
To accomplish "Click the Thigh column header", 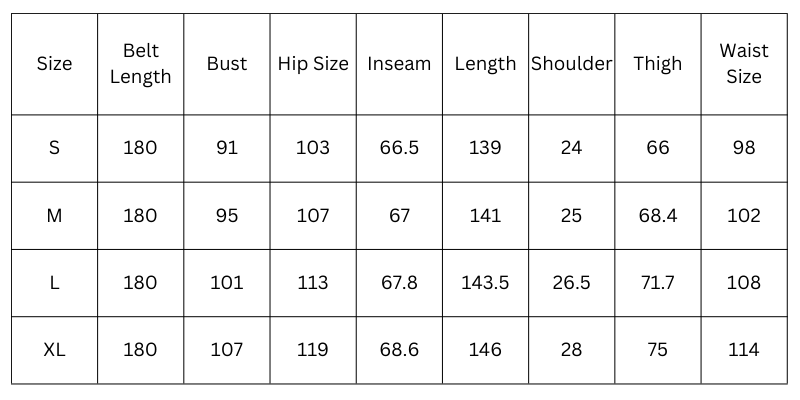I will pyautogui.click(x=657, y=64).
